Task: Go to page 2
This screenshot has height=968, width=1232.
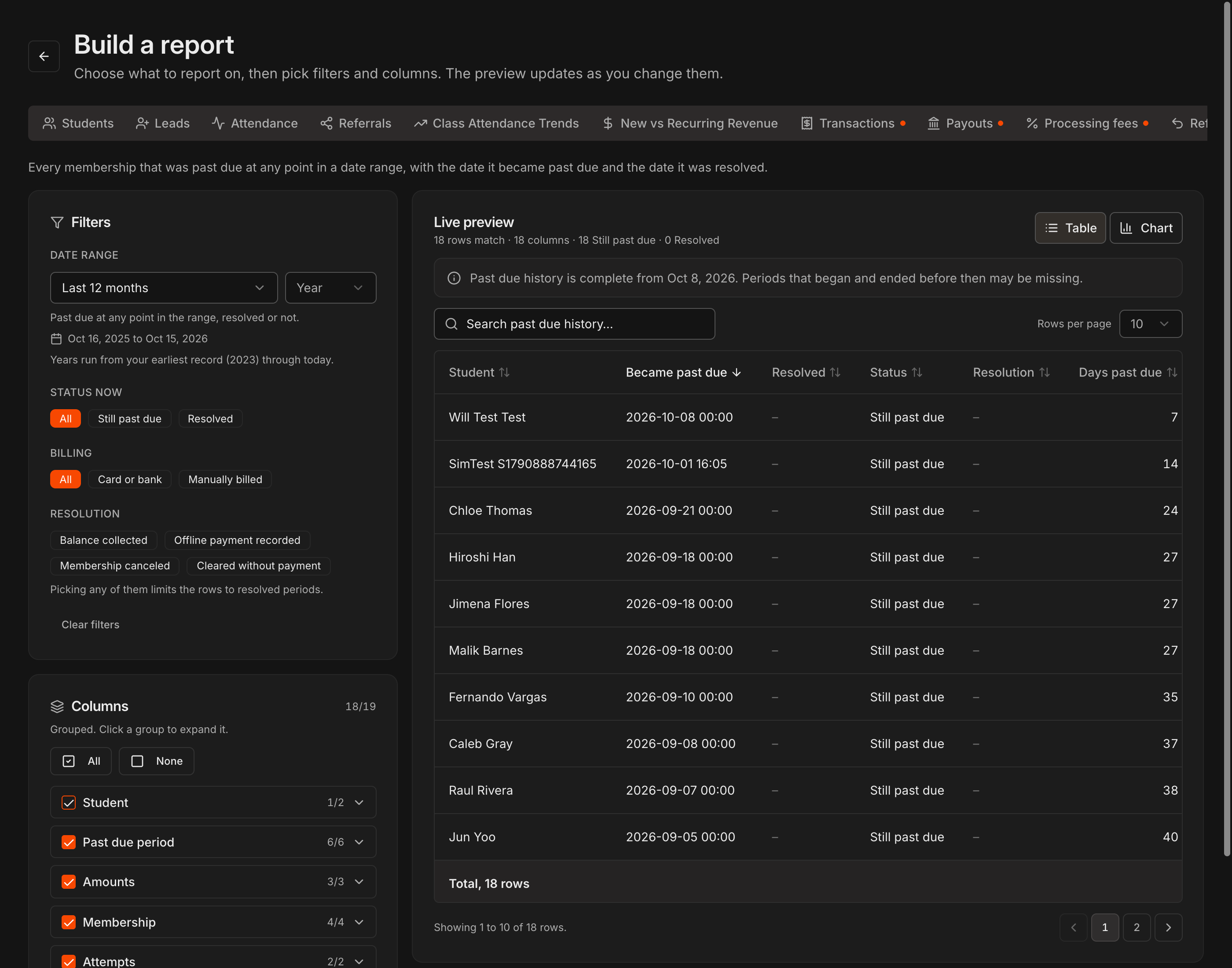Action: (x=1136, y=927)
